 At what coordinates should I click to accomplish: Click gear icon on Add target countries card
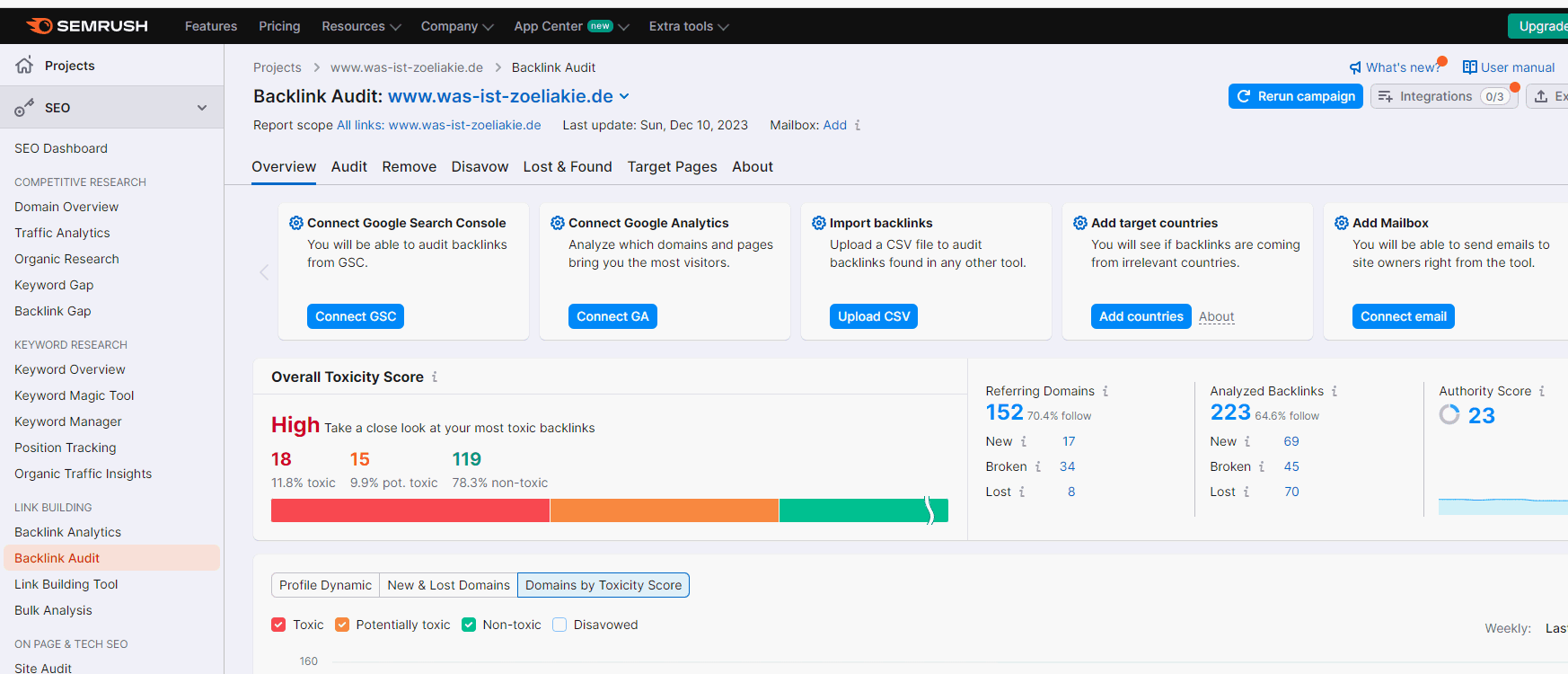tap(1080, 223)
